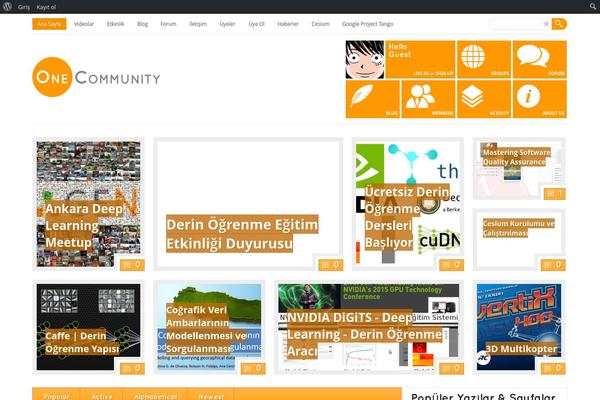Open the 3D Multikopter post
The image size is (600, 400).
[x=521, y=349]
